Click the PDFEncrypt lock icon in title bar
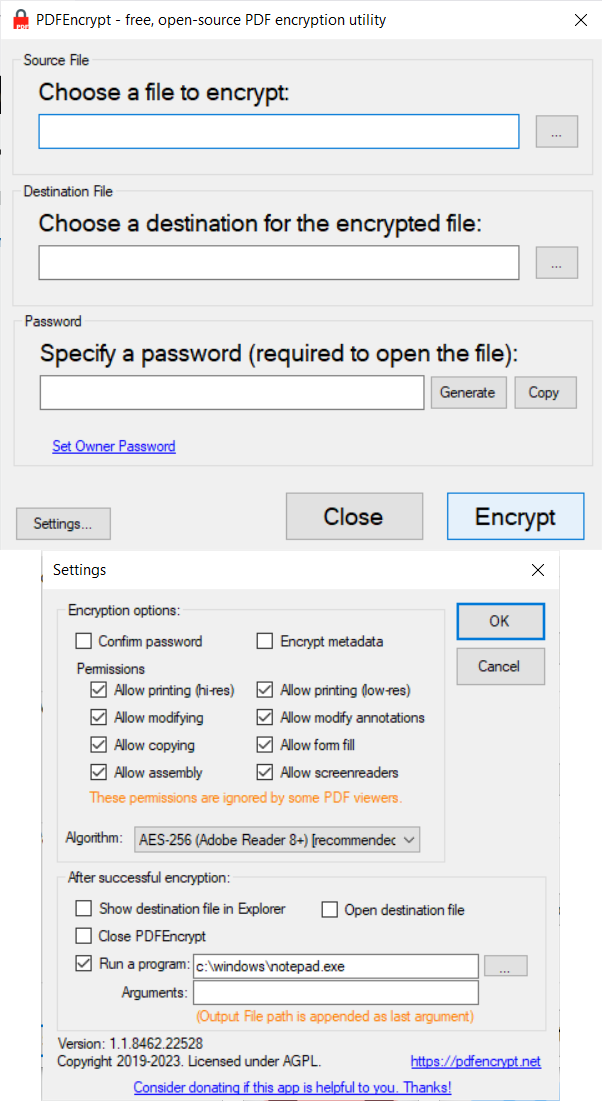This screenshot has width=602, height=1102. click(x=18, y=18)
